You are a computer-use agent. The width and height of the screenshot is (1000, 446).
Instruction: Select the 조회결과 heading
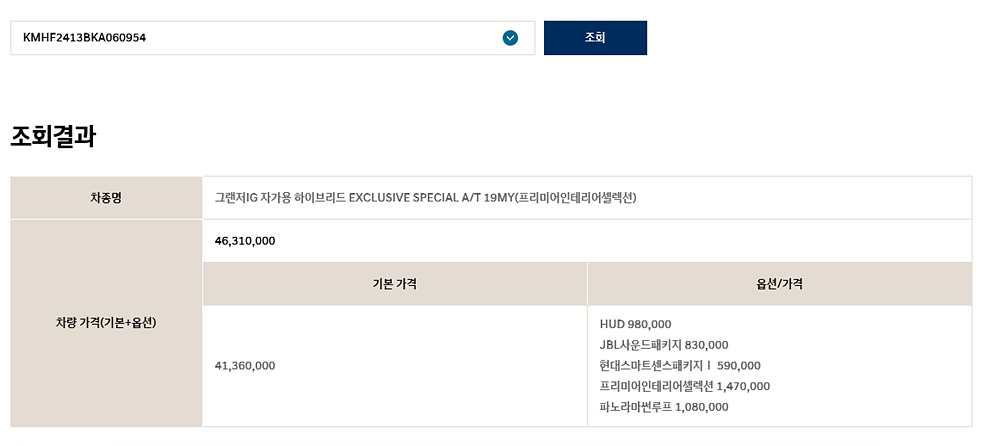[53, 137]
